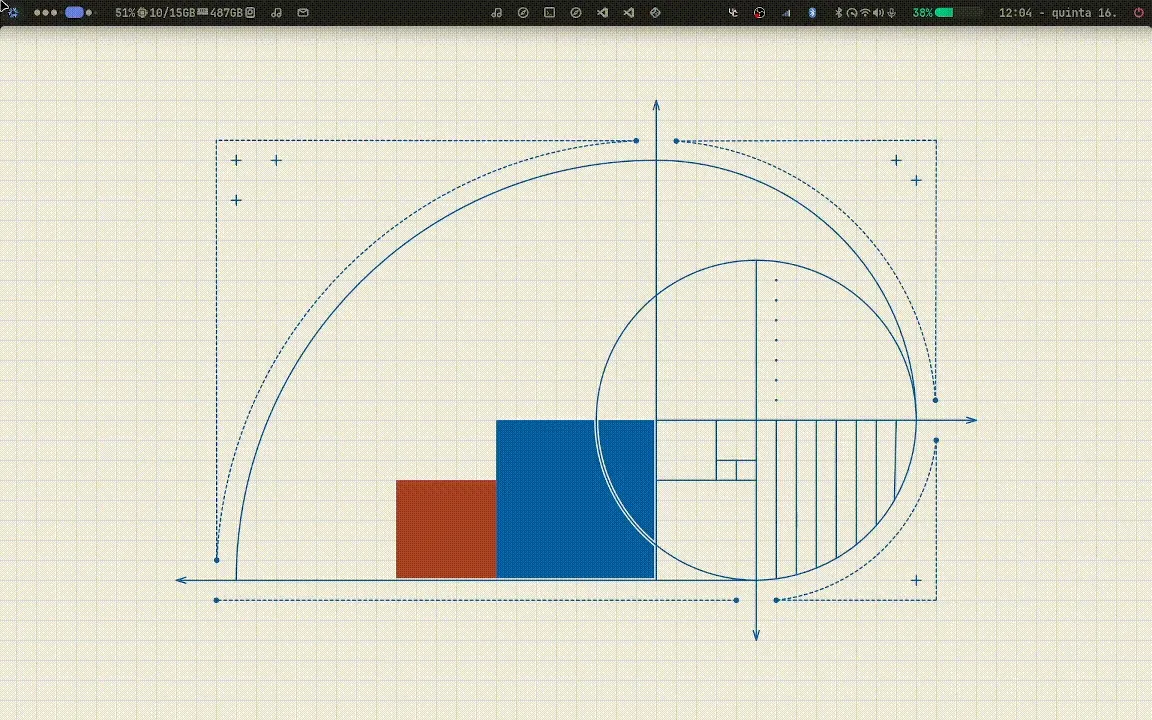
Task: Open the mail envelope icon
Action: tap(303, 12)
